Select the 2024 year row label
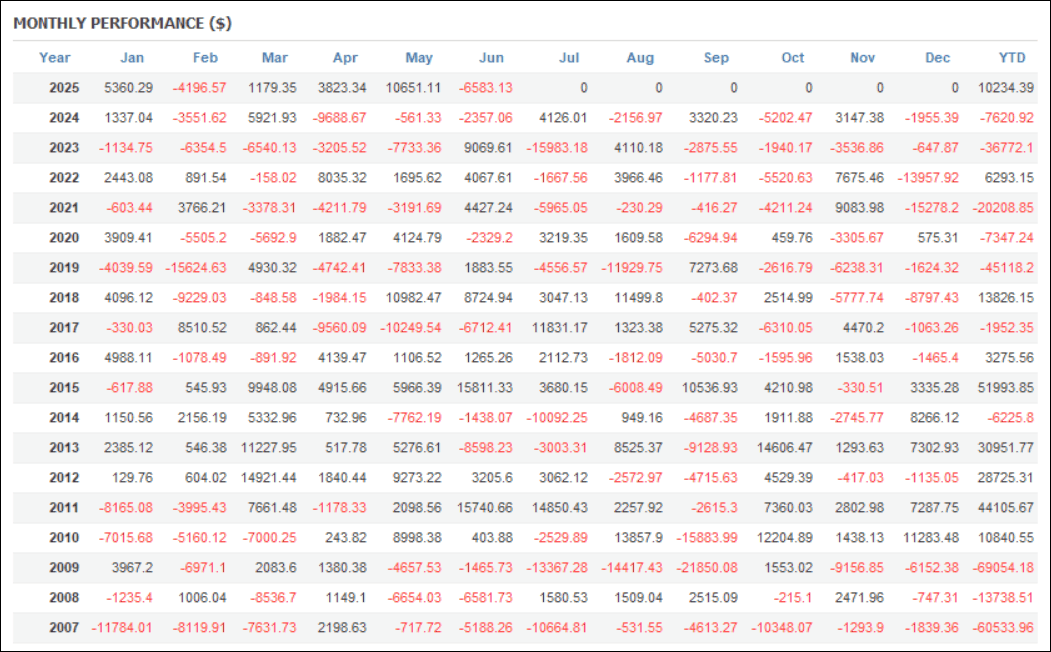Image resolution: width=1051 pixels, height=652 pixels. [x=64, y=118]
